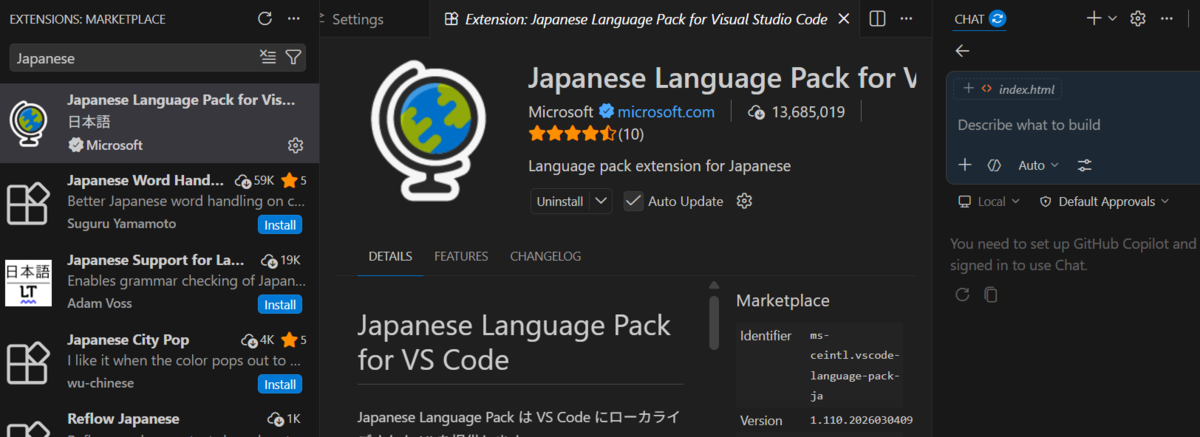The width and height of the screenshot is (1200, 437).
Task: Select Japanese Language Pack list item
Action: pos(160,123)
